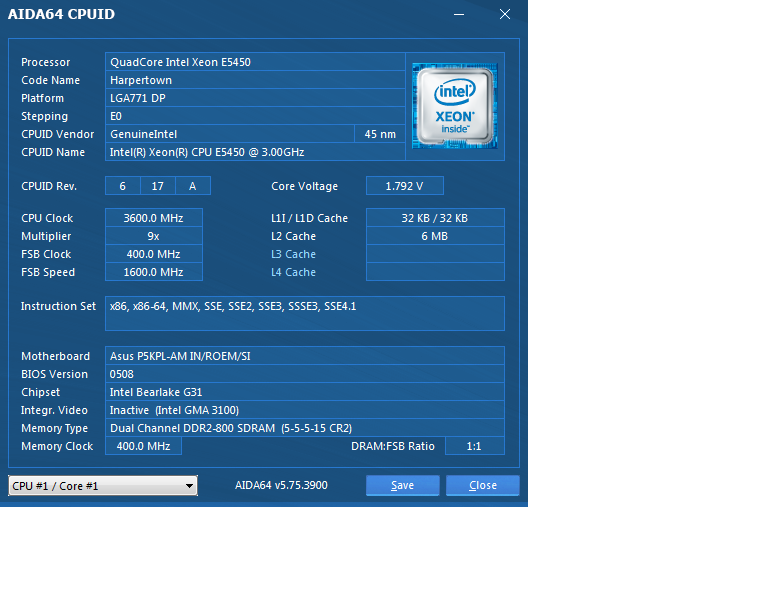Click the 3600.0 MHz CPU Clock value
This screenshot has width=768, height=614.
pos(154,218)
